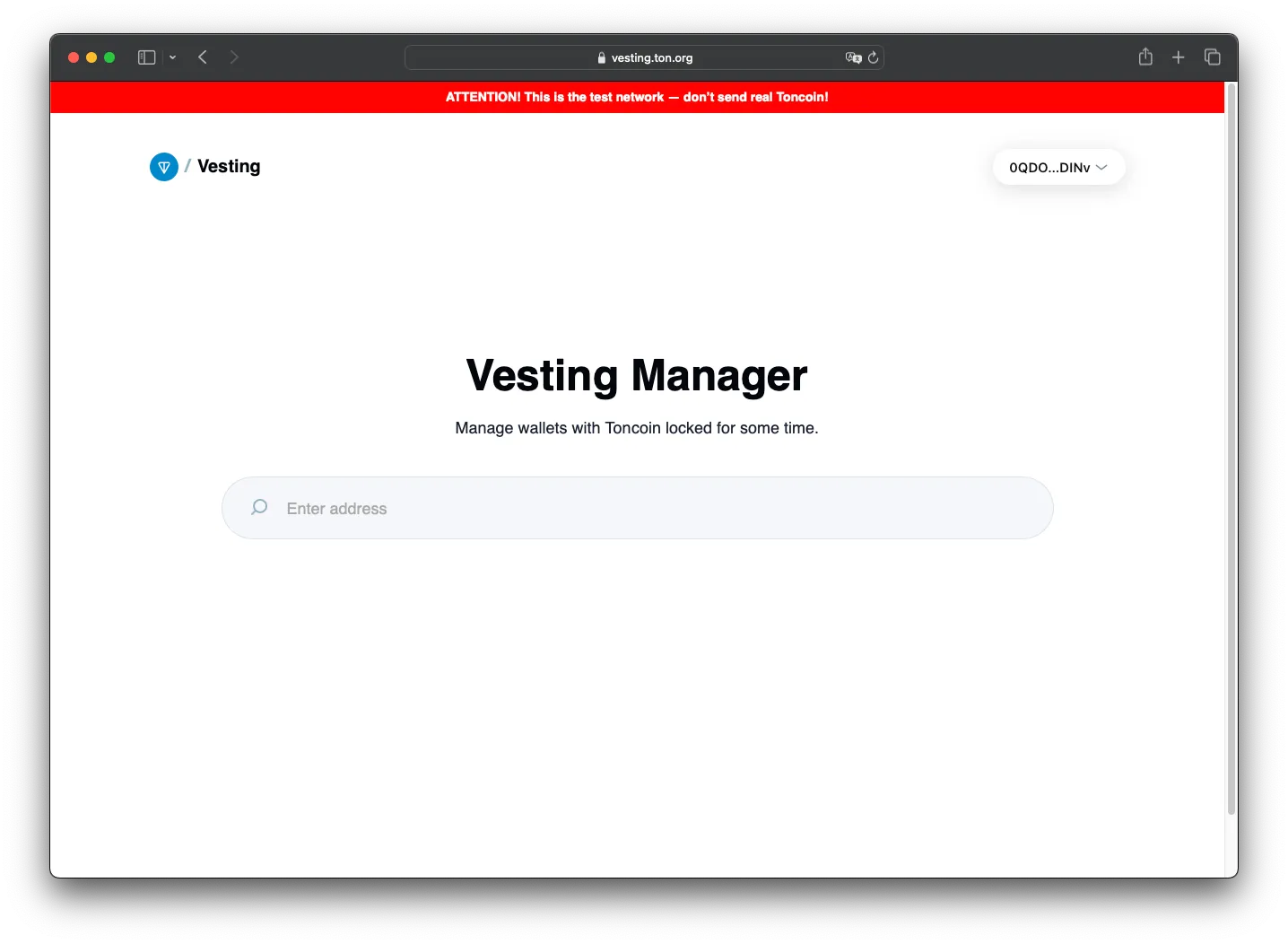Click the vesting.ton.org address bar
Viewport: 1288px width, 944px height.
tap(644, 57)
